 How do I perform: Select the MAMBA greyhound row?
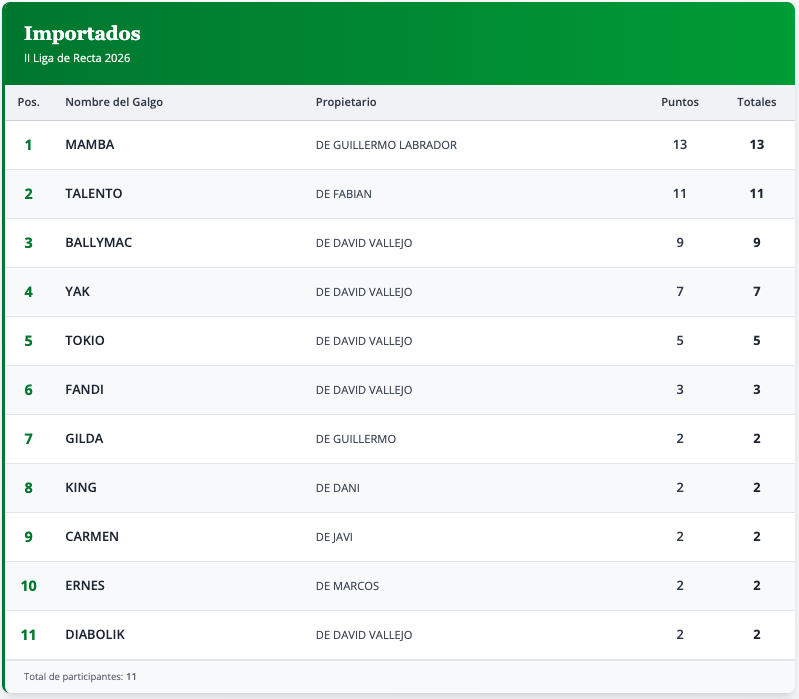pyautogui.click(x=90, y=145)
